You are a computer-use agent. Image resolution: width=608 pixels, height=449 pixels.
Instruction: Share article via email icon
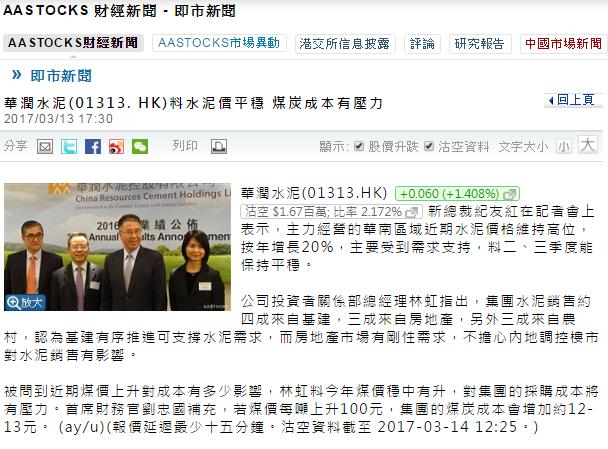(45, 147)
